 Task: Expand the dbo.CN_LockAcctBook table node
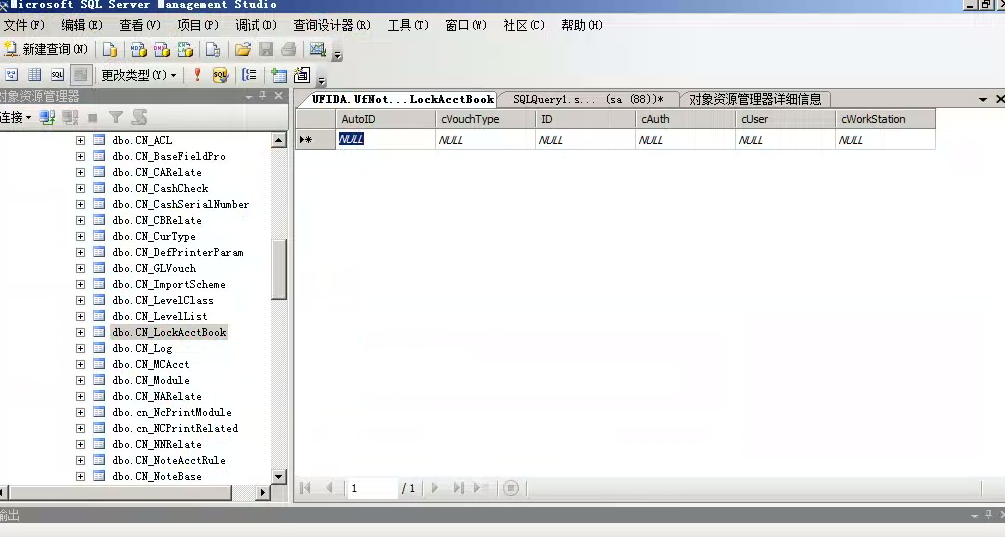pyautogui.click(x=80, y=332)
